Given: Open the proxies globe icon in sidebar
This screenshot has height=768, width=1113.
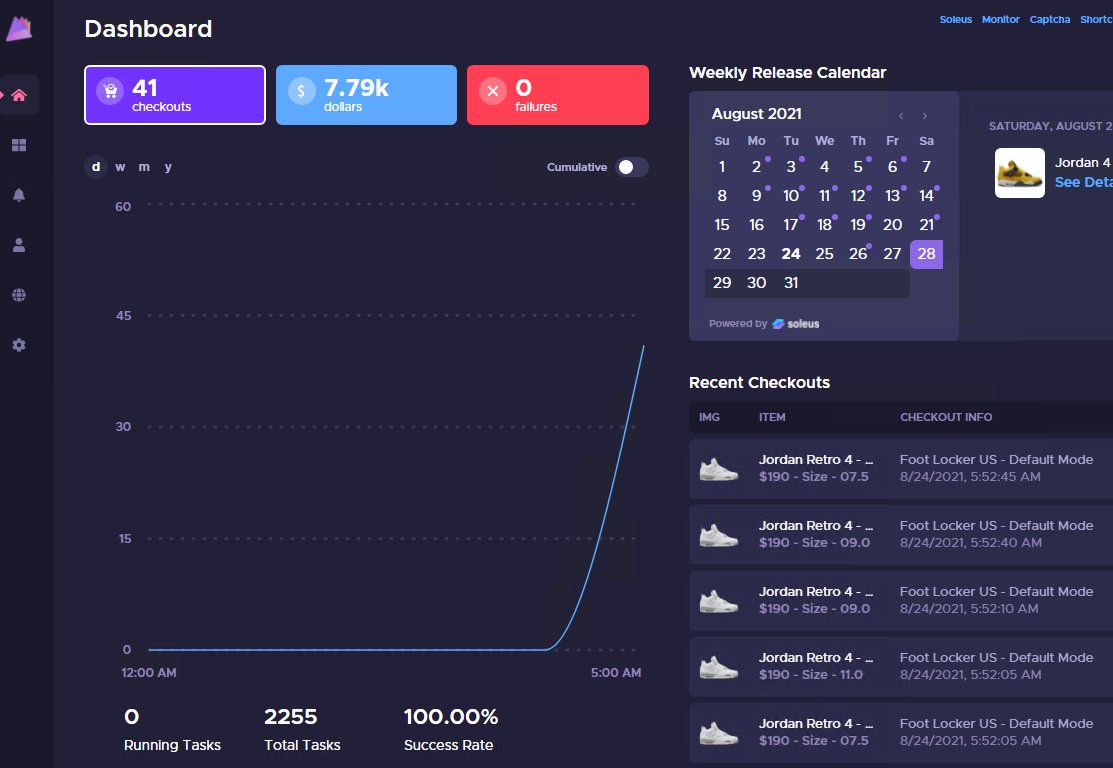Looking at the screenshot, I should click(19, 295).
